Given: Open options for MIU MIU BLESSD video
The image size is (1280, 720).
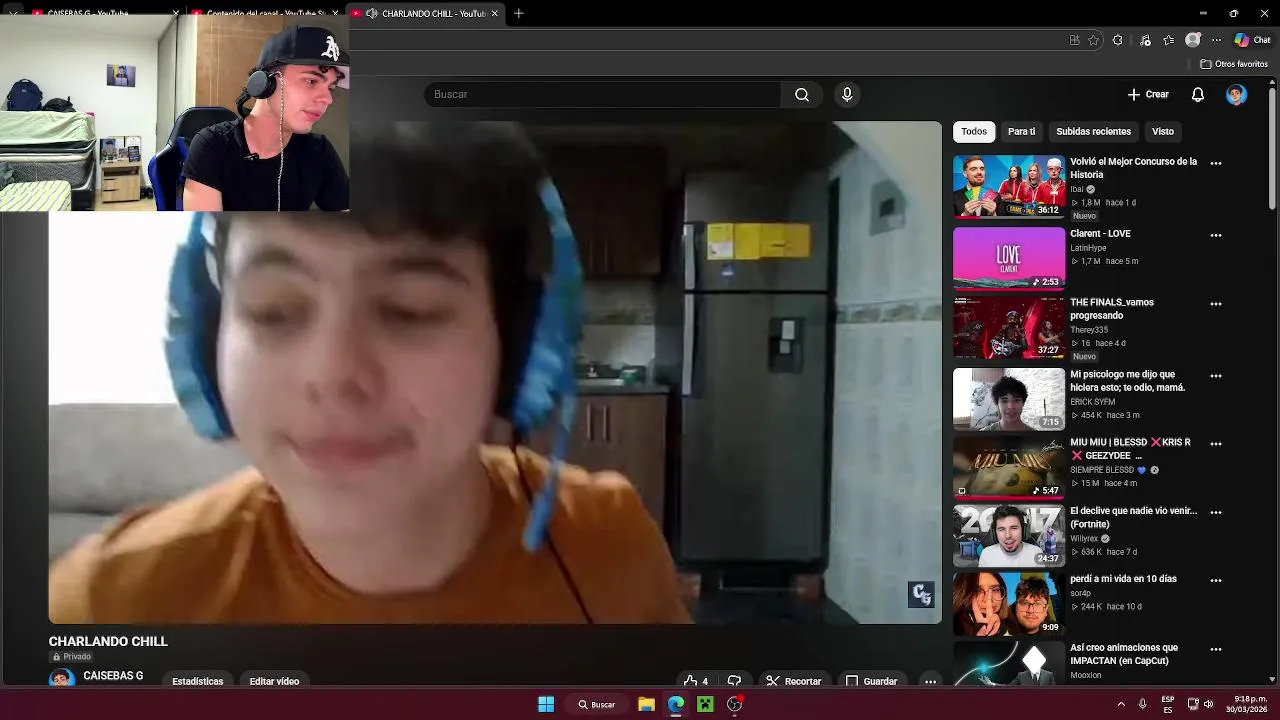Looking at the screenshot, I should coord(1216,444).
